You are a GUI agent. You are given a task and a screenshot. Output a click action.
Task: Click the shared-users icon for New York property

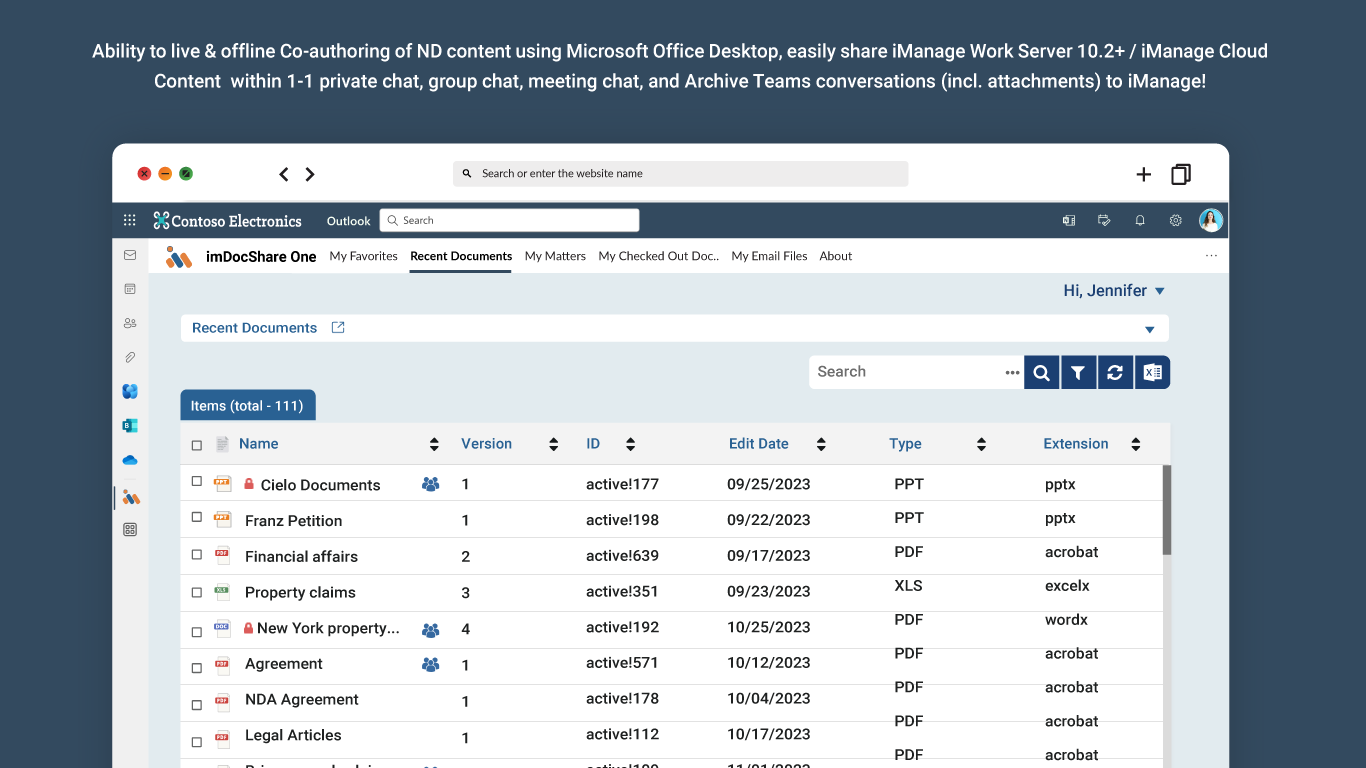coord(431,630)
